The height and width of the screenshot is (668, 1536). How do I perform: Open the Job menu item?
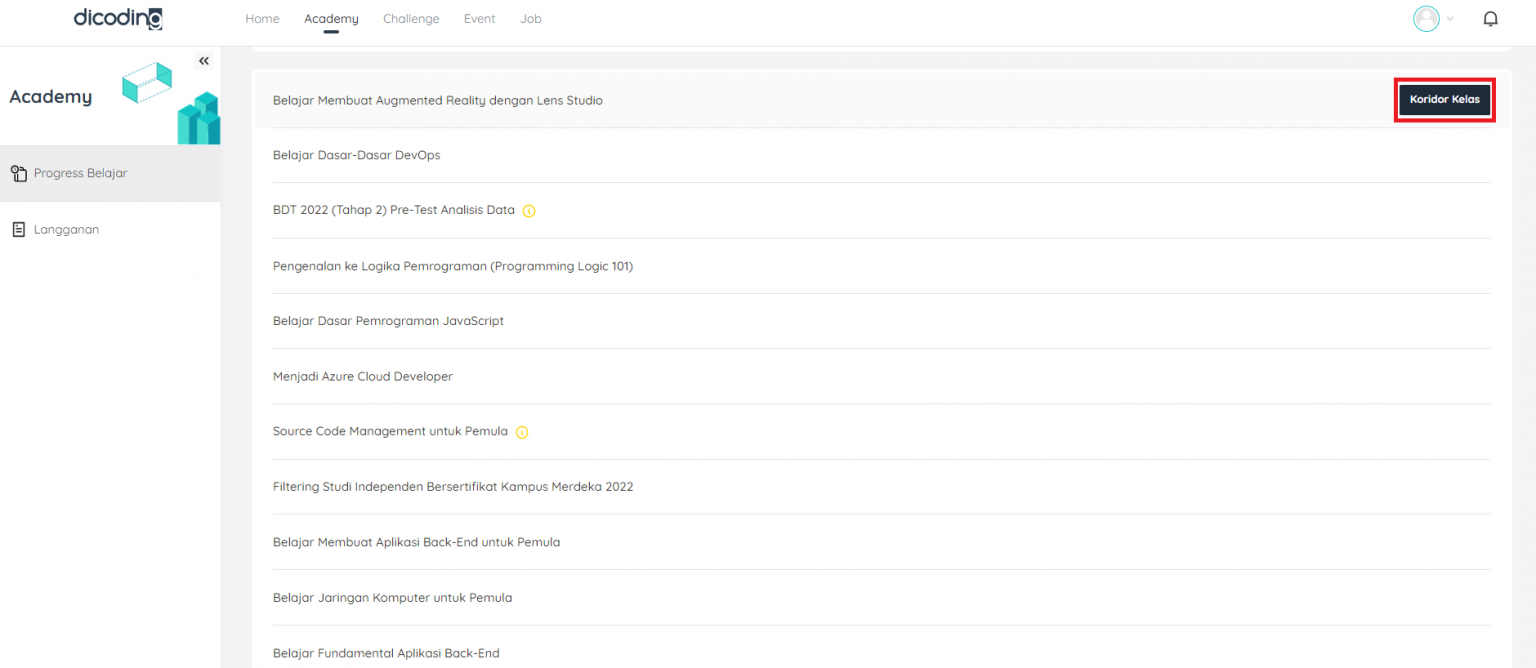point(531,19)
